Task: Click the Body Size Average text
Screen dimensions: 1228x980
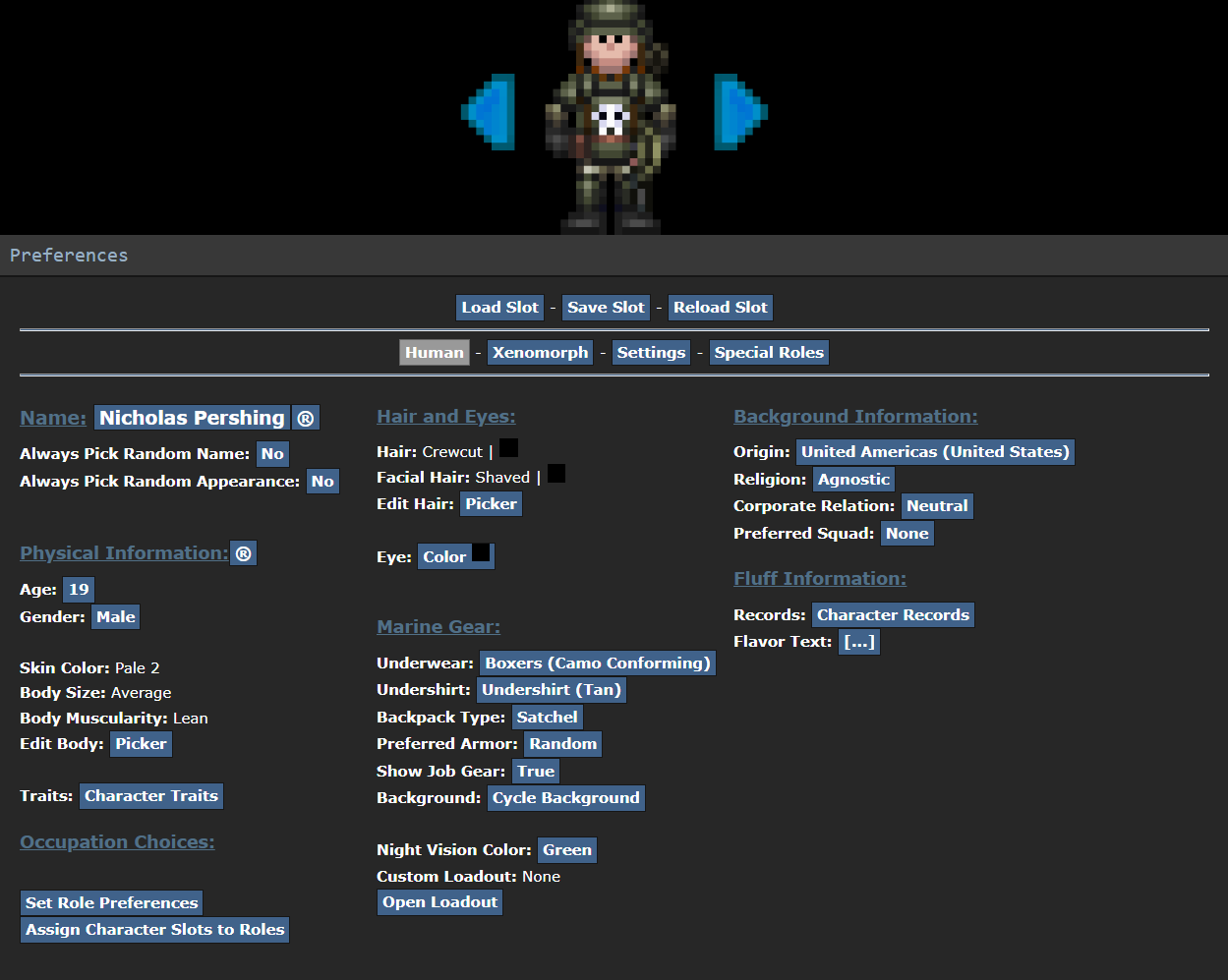Action: (x=95, y=693)
